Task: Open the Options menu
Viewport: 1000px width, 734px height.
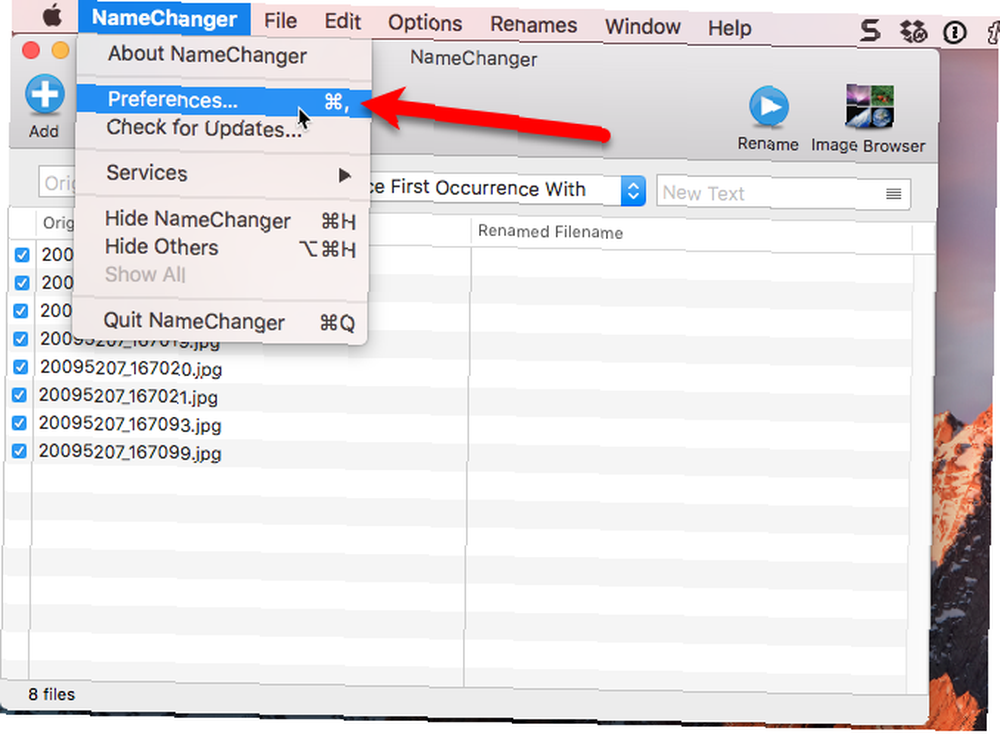Action: [425, 24]
